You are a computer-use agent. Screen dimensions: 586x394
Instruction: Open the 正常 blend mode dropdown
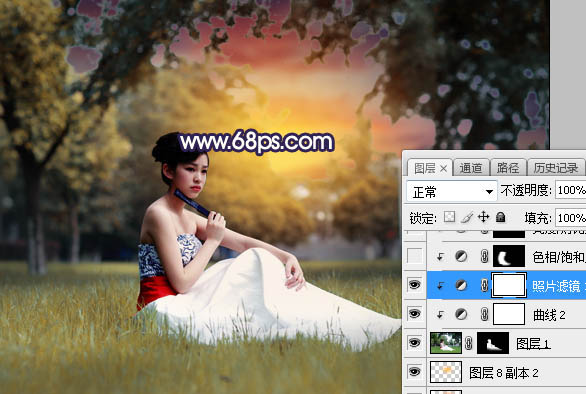(x=451, y=192)
